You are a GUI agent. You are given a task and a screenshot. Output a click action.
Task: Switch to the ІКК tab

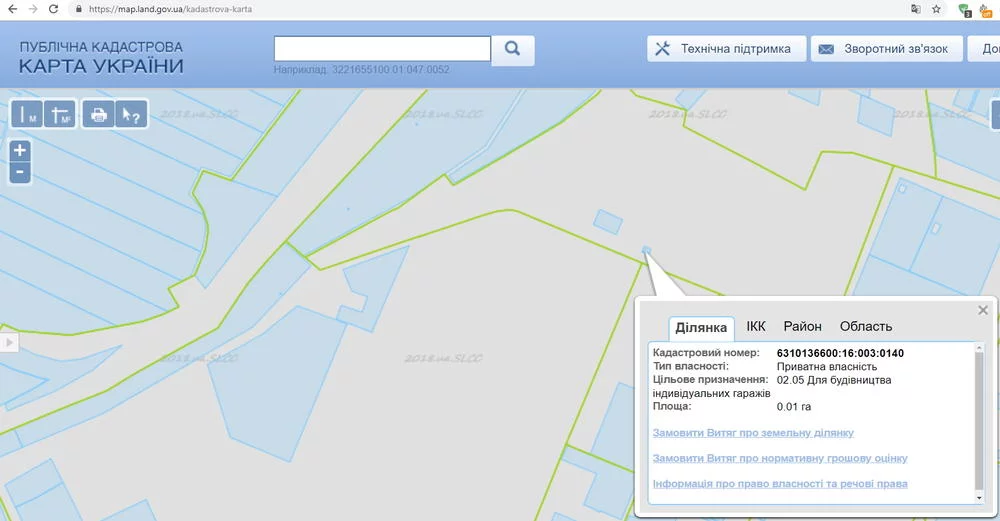pyautogui.click(x=756, y=327)
